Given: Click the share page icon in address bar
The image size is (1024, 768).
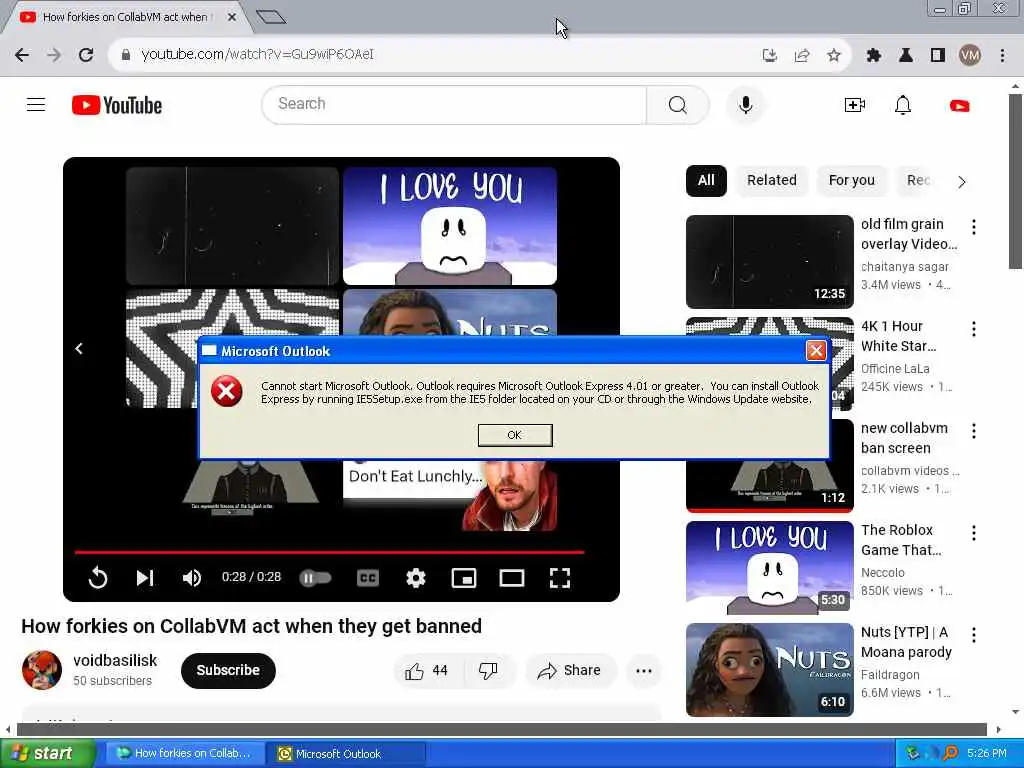Looking at the screenshot, I should coord(802,56).
